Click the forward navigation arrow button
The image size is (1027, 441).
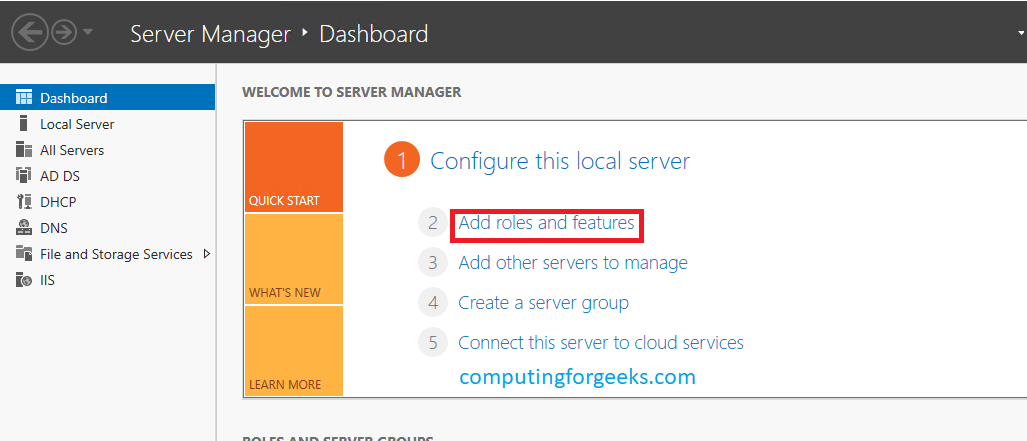pos(65,33)
